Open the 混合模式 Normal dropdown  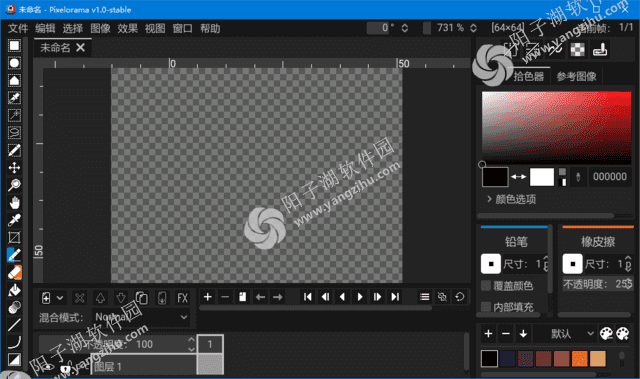[x=141, y=317]
